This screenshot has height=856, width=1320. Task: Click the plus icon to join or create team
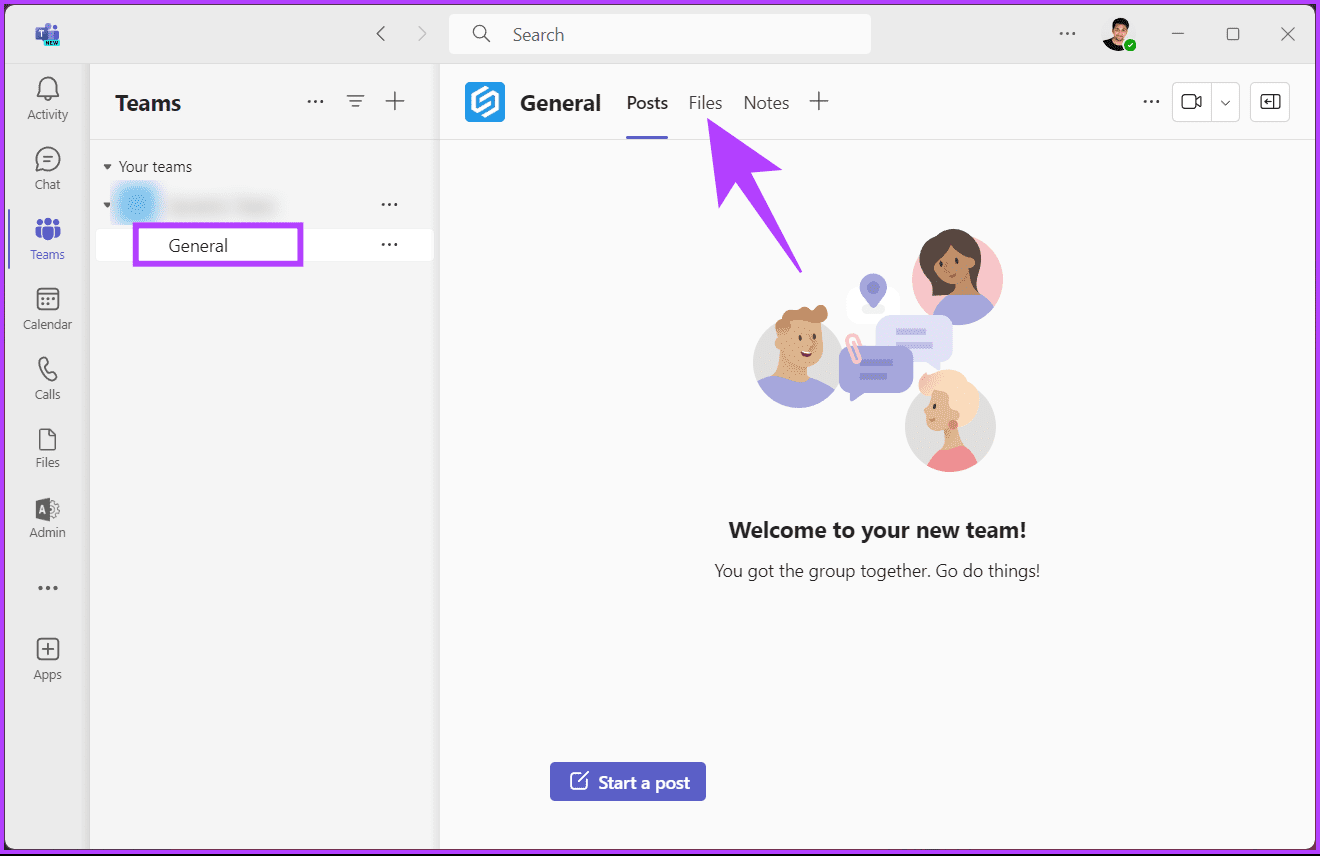click(x=395, y=101)
